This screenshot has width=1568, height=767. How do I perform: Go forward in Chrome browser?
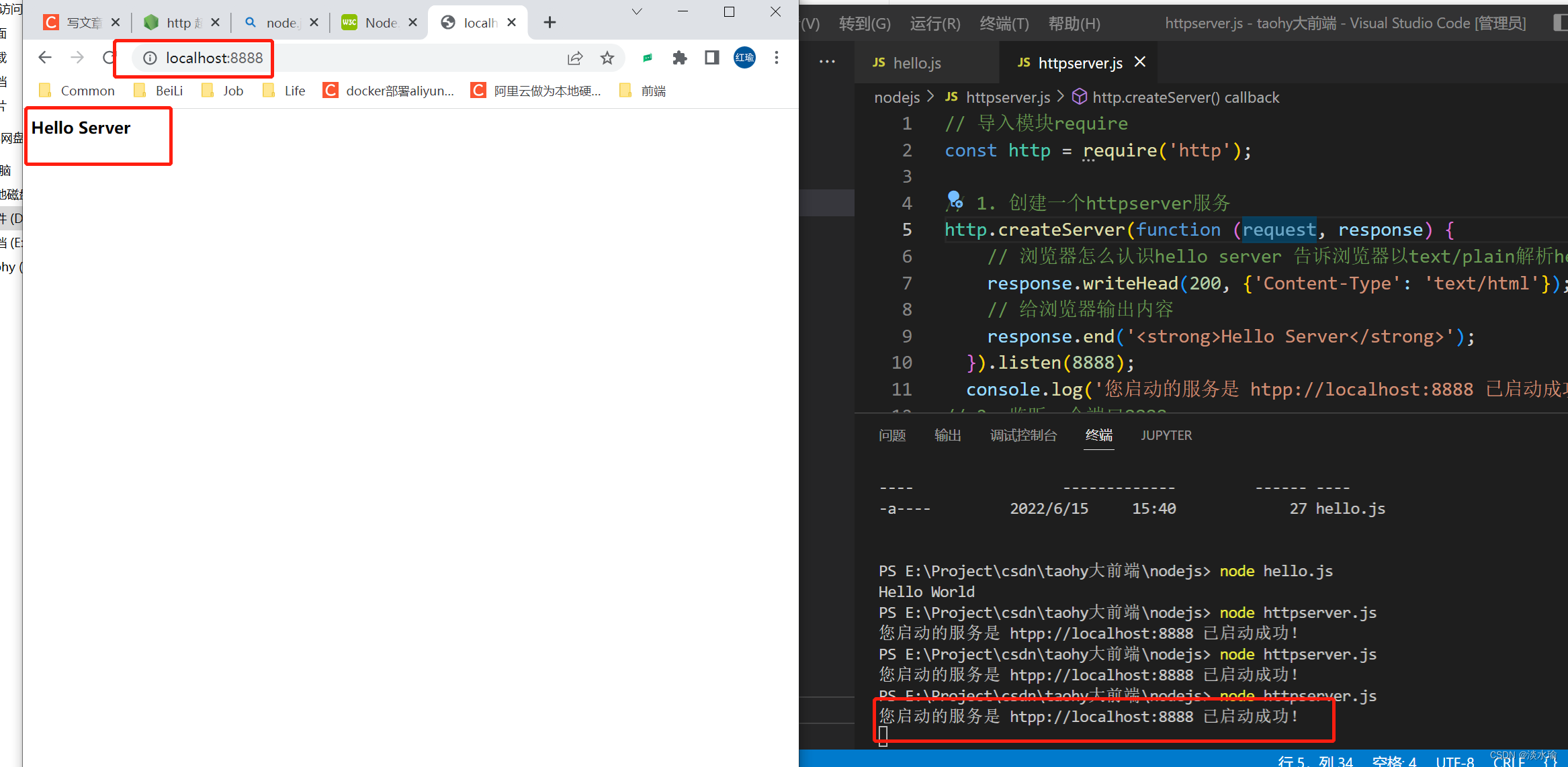click(x=77, y=58)
